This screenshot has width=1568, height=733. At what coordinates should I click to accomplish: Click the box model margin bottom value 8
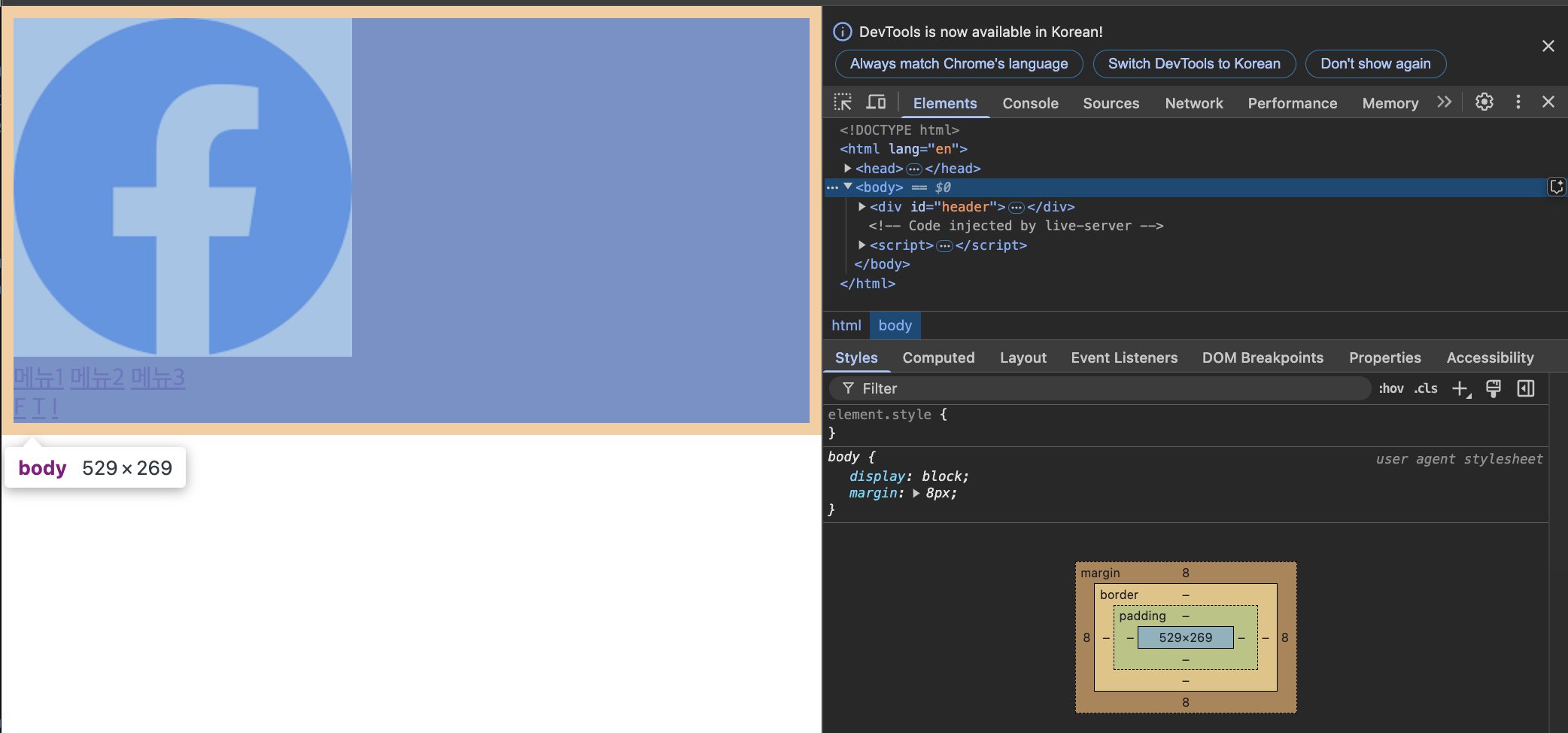point(1186,702)
